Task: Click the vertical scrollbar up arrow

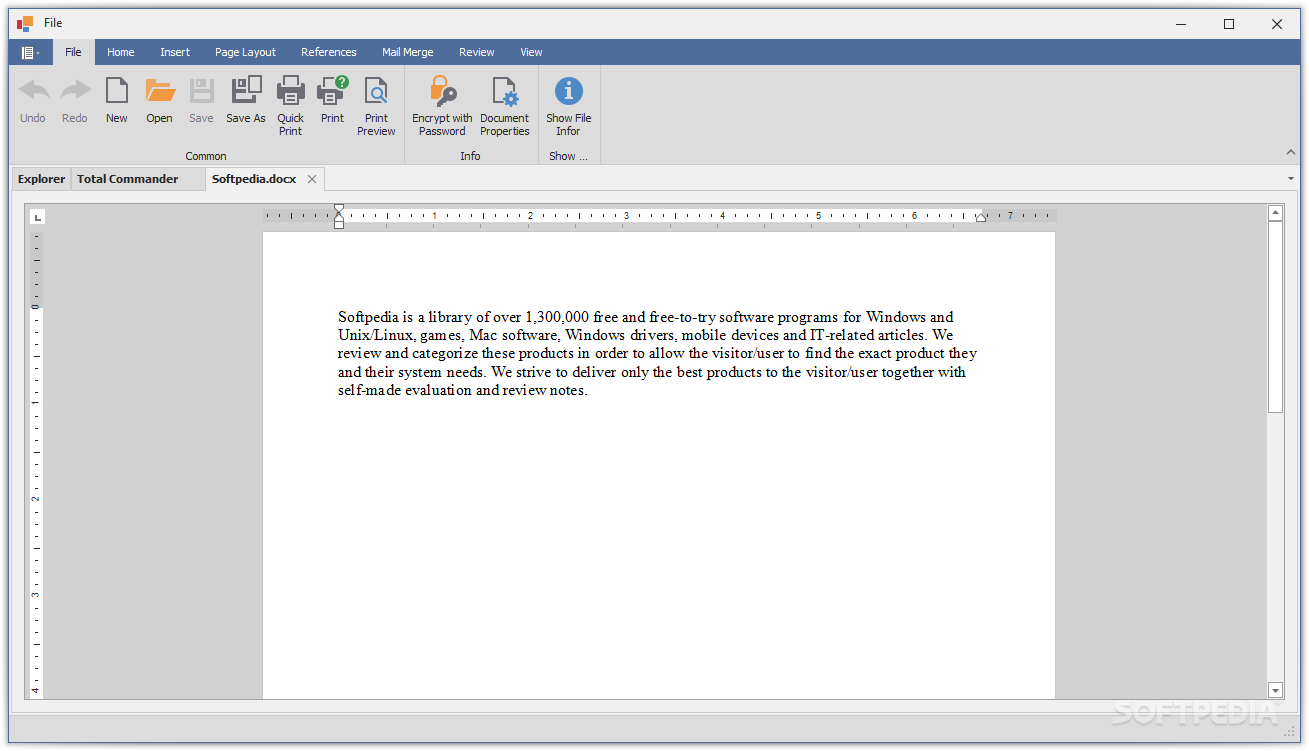Action: point(1275,213)
